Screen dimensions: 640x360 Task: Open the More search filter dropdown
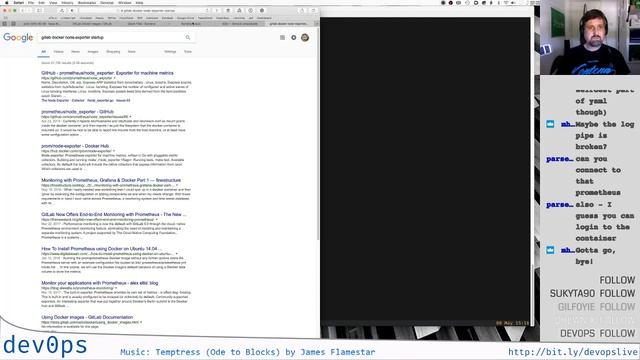131,52
